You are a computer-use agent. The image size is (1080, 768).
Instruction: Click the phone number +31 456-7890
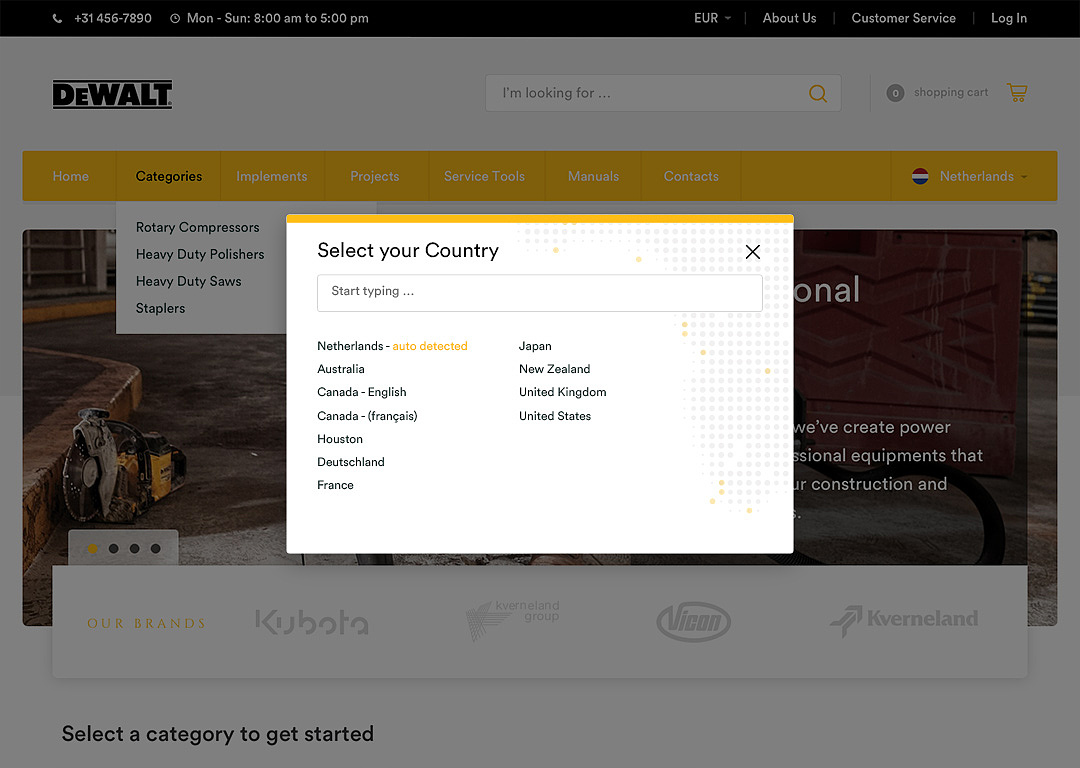click(113, 19)
